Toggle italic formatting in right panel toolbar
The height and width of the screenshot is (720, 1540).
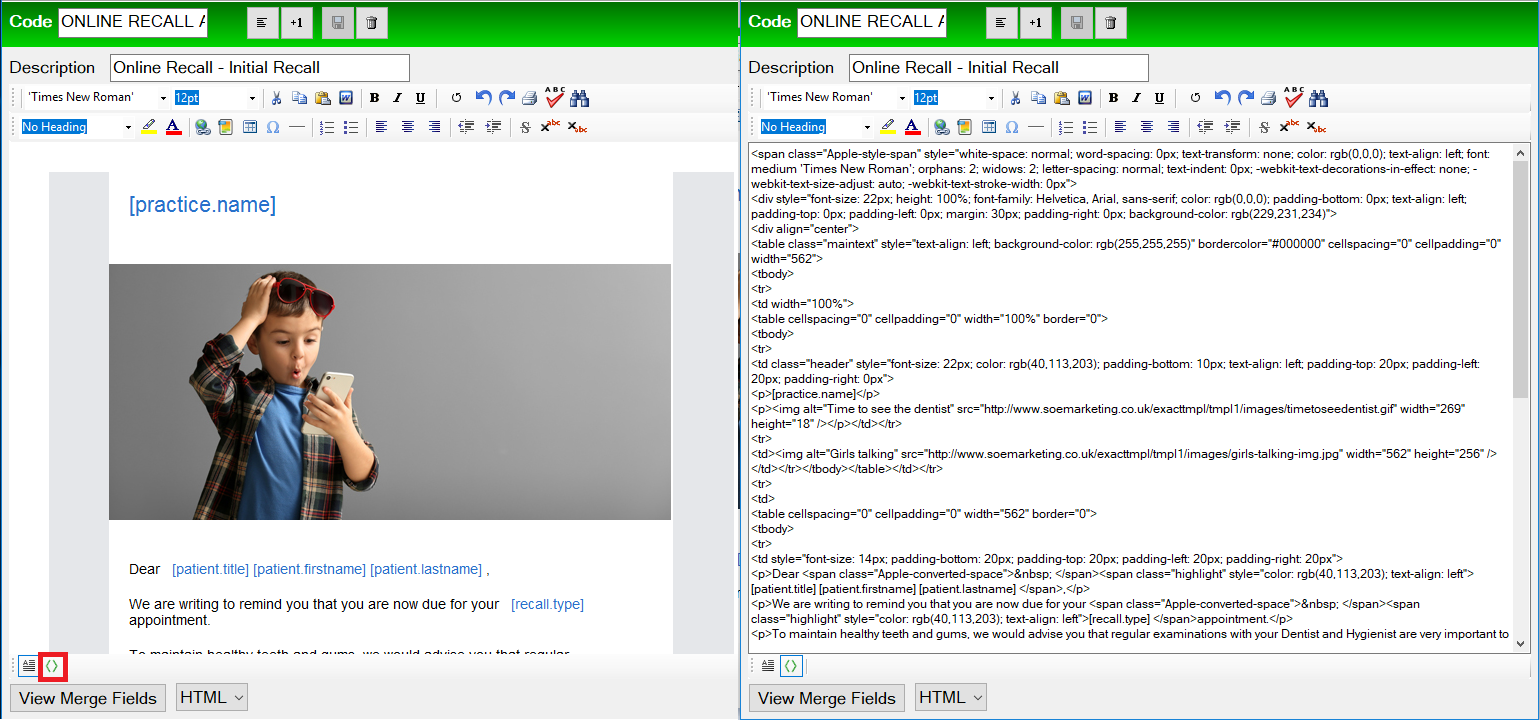click(1136, 98)
